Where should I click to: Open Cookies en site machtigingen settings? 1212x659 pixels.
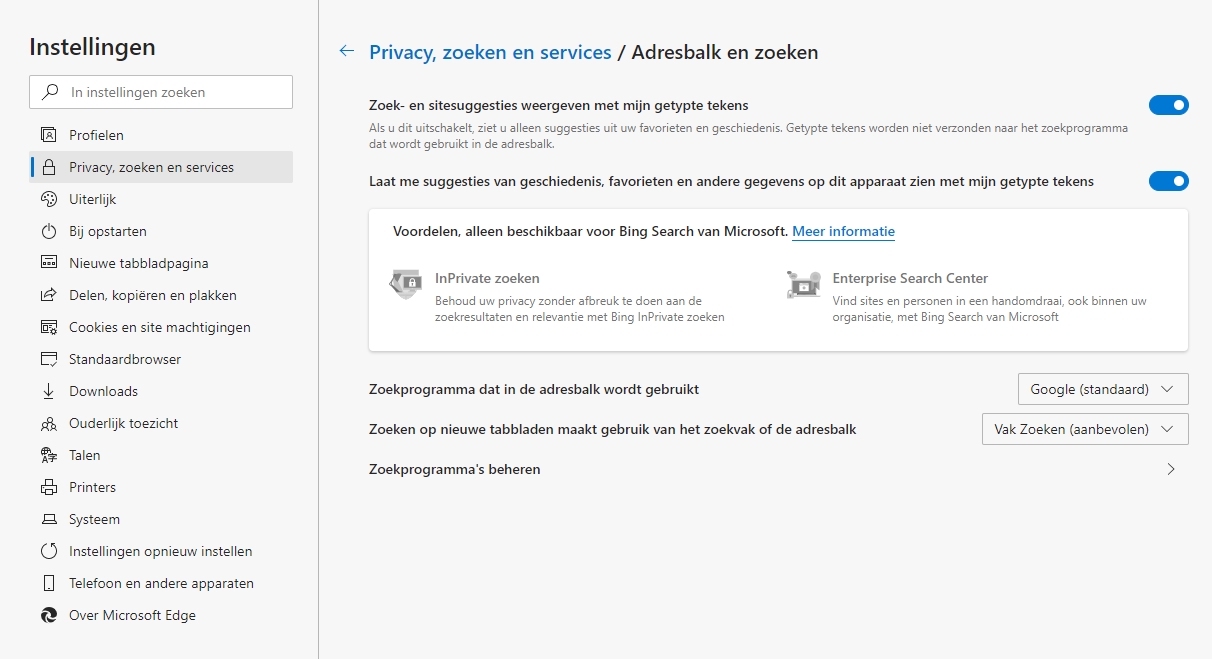click(x=159, y=327)
